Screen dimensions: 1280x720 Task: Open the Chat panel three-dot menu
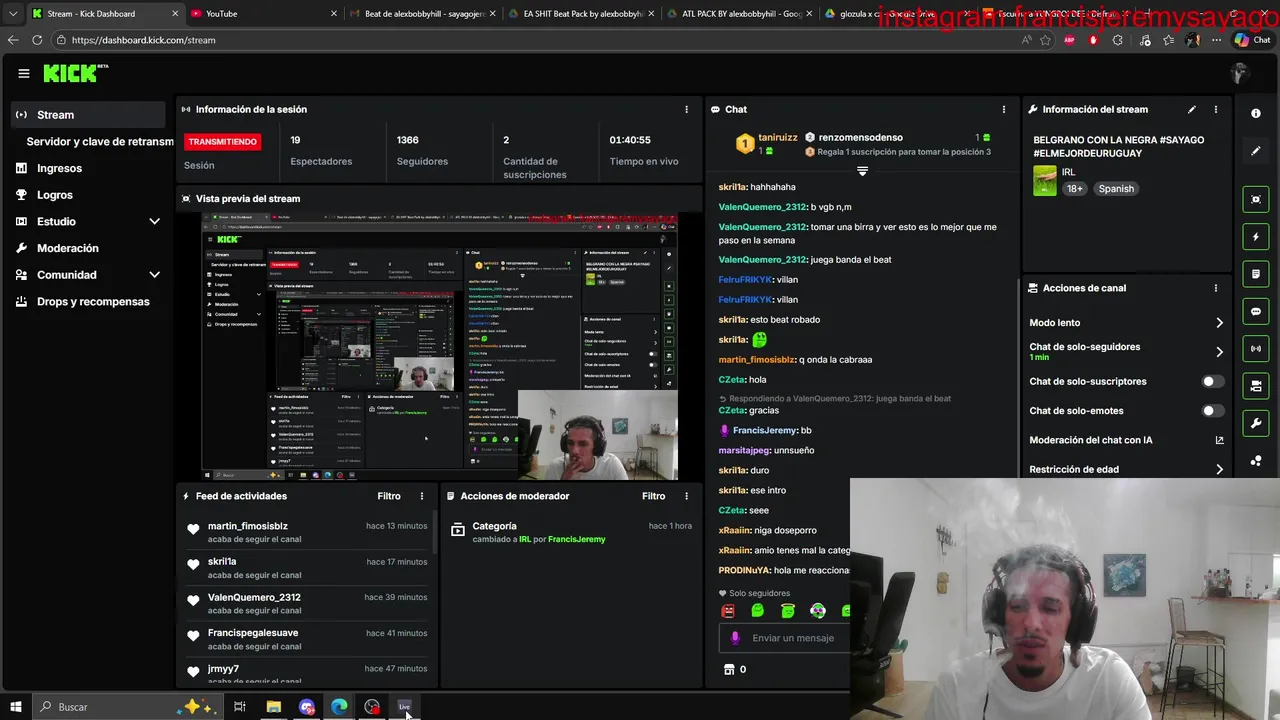pyautogui.click(x=1004, y=109)
